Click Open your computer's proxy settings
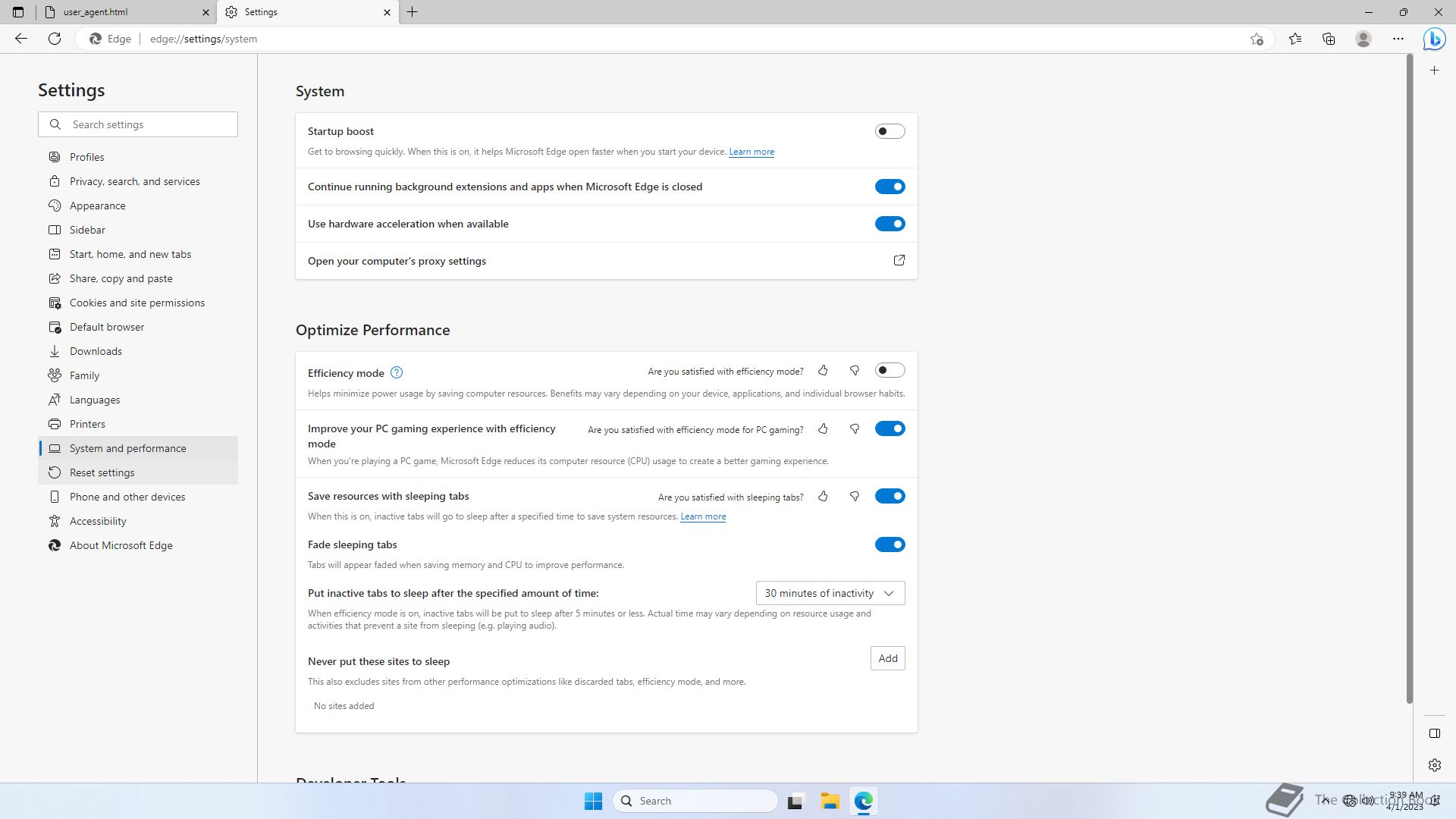The width and height of the screenshot is (1456, 819). click(x=606, y=261)
